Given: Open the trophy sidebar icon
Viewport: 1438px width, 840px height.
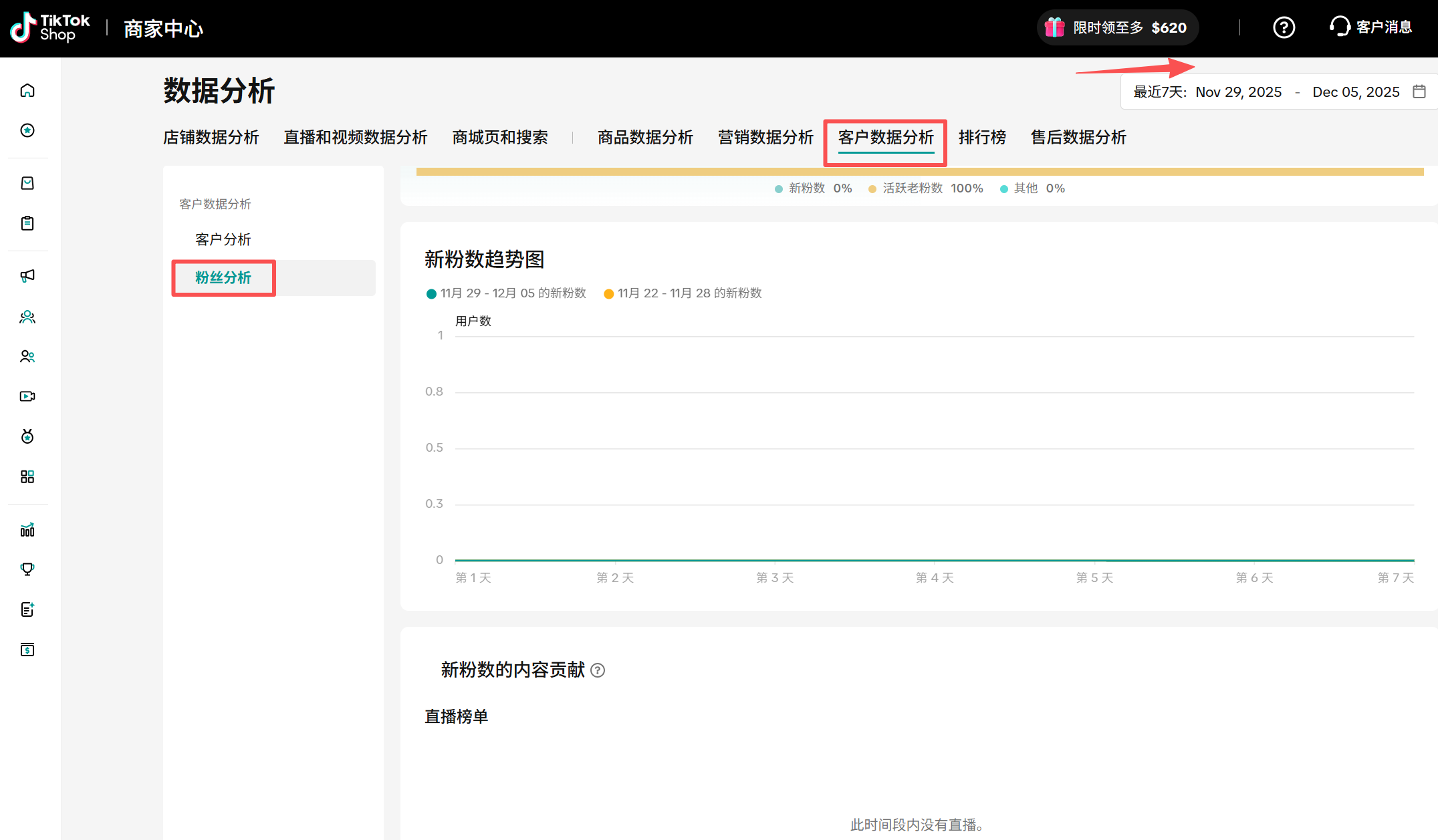Looking at the screenshot, I should coord(27,569).
